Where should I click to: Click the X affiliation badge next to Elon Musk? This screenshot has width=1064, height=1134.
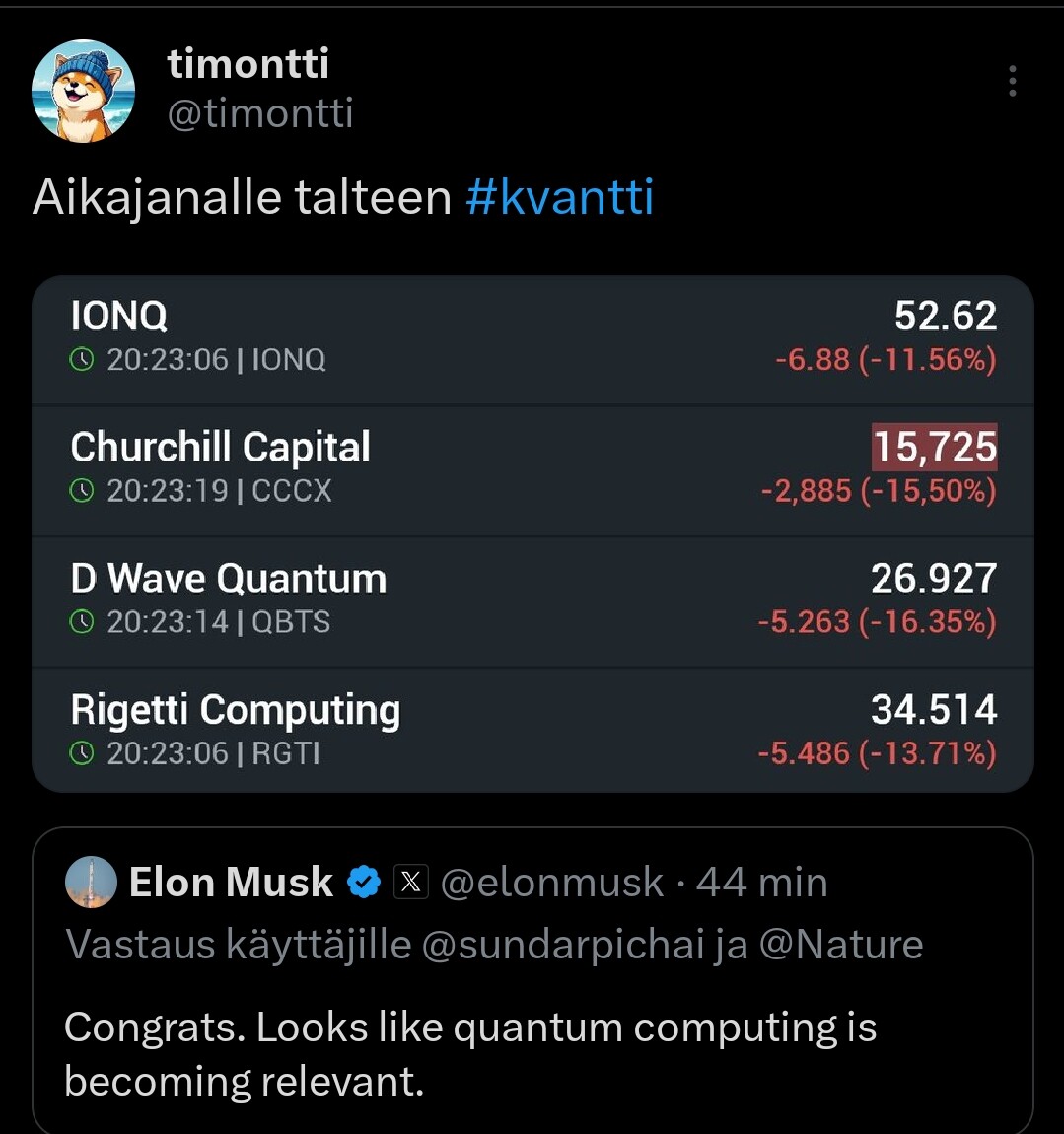coord(410,882)
